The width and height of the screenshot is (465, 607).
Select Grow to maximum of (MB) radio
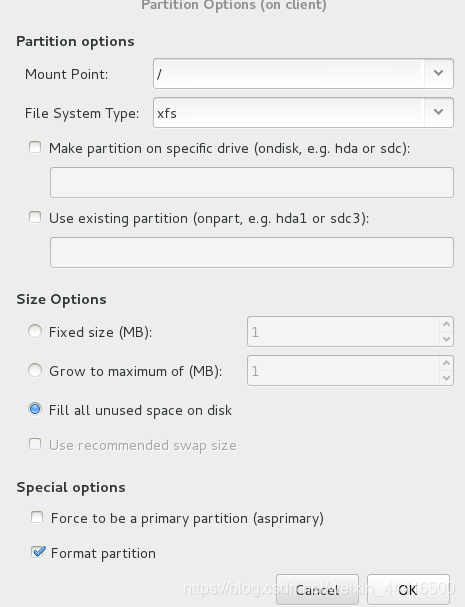click(35, 370)
